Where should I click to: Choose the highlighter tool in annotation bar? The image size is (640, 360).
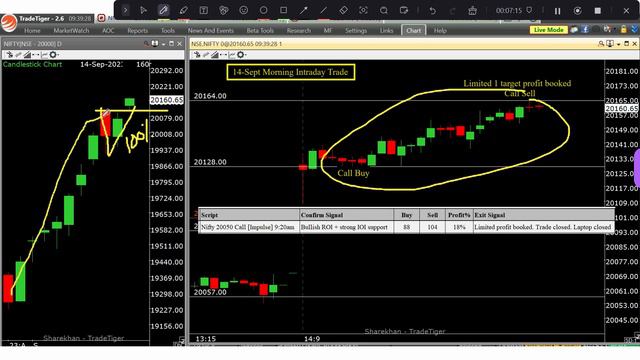(x=184, y=10)
